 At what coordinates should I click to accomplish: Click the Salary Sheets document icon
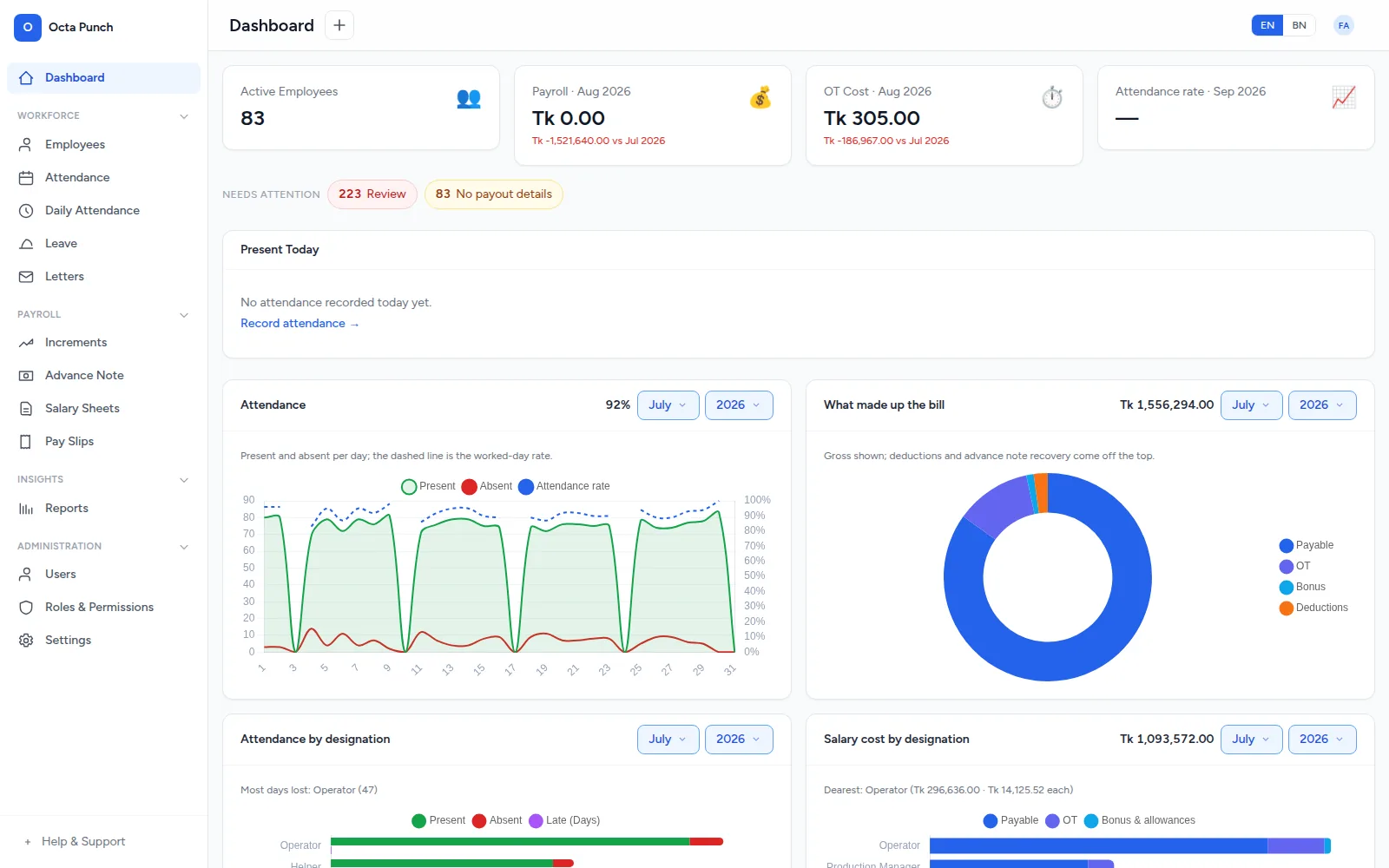(26, 409)
